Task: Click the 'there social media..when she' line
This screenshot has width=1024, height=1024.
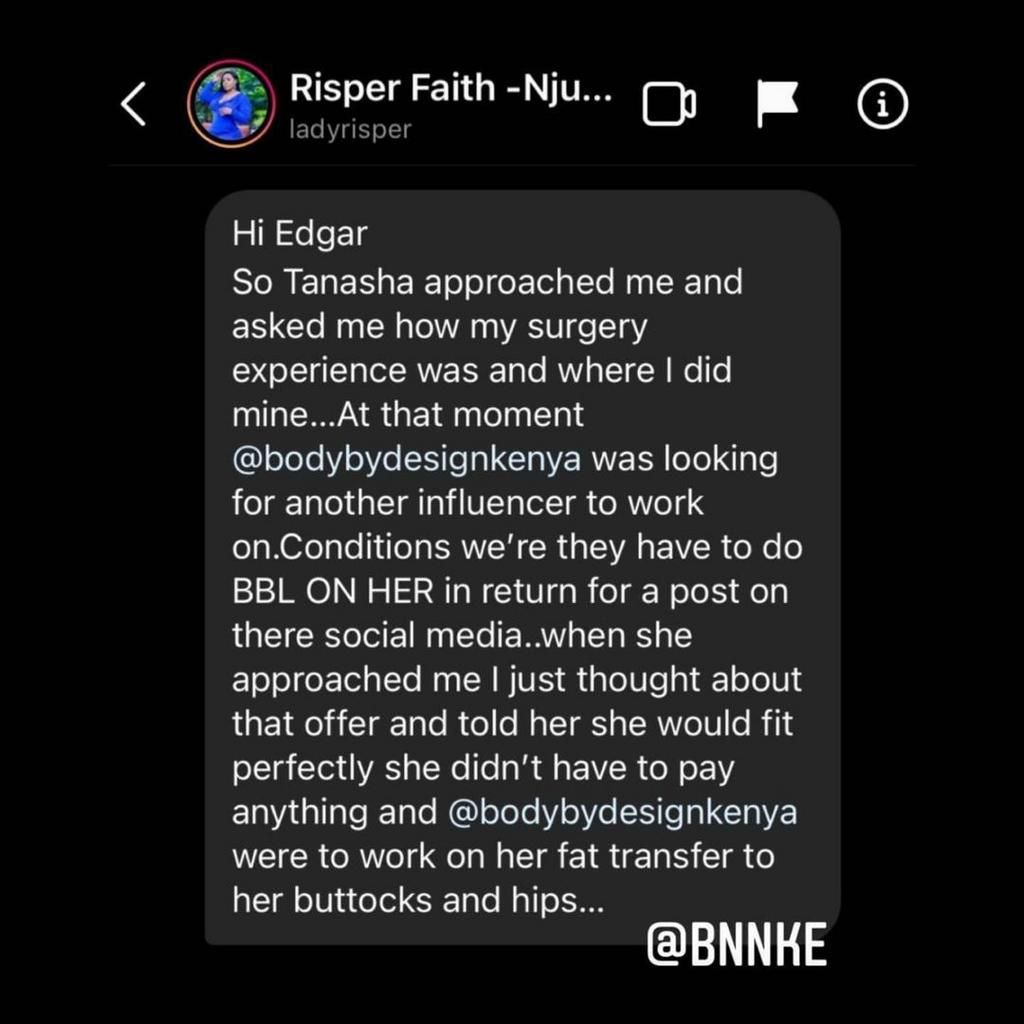Action: 462,635
